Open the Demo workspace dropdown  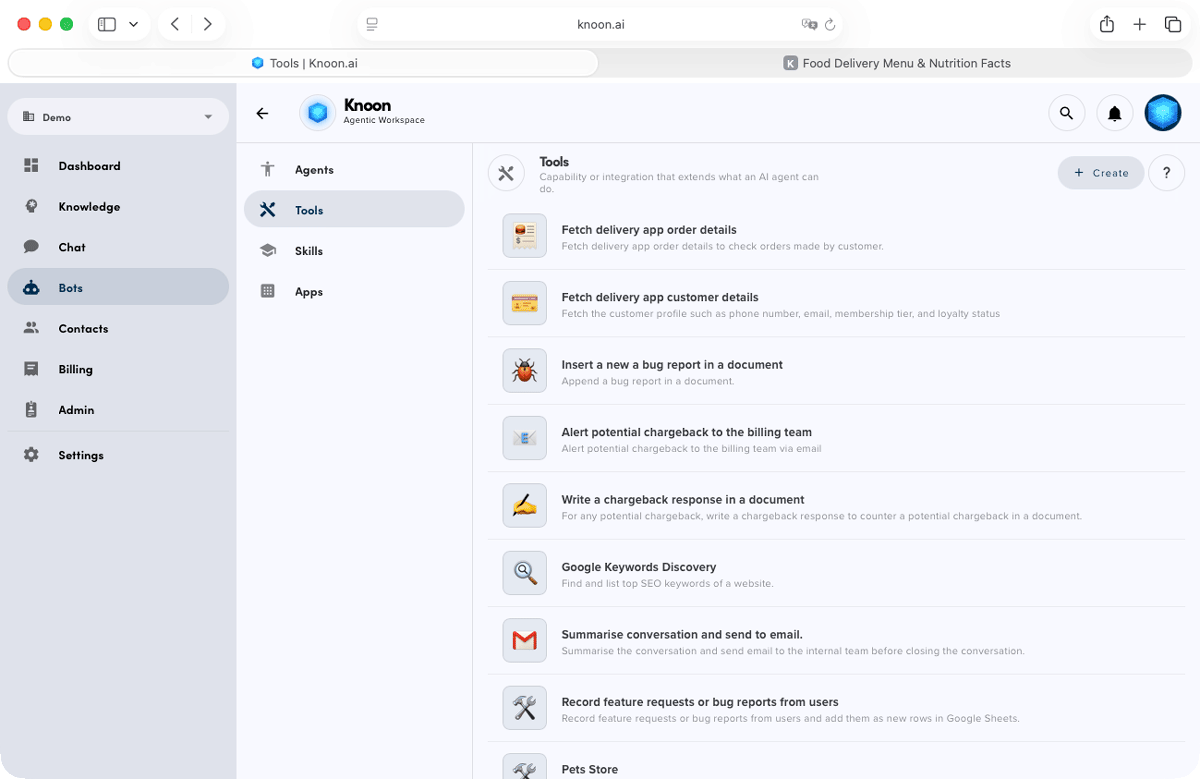(118, 117)
